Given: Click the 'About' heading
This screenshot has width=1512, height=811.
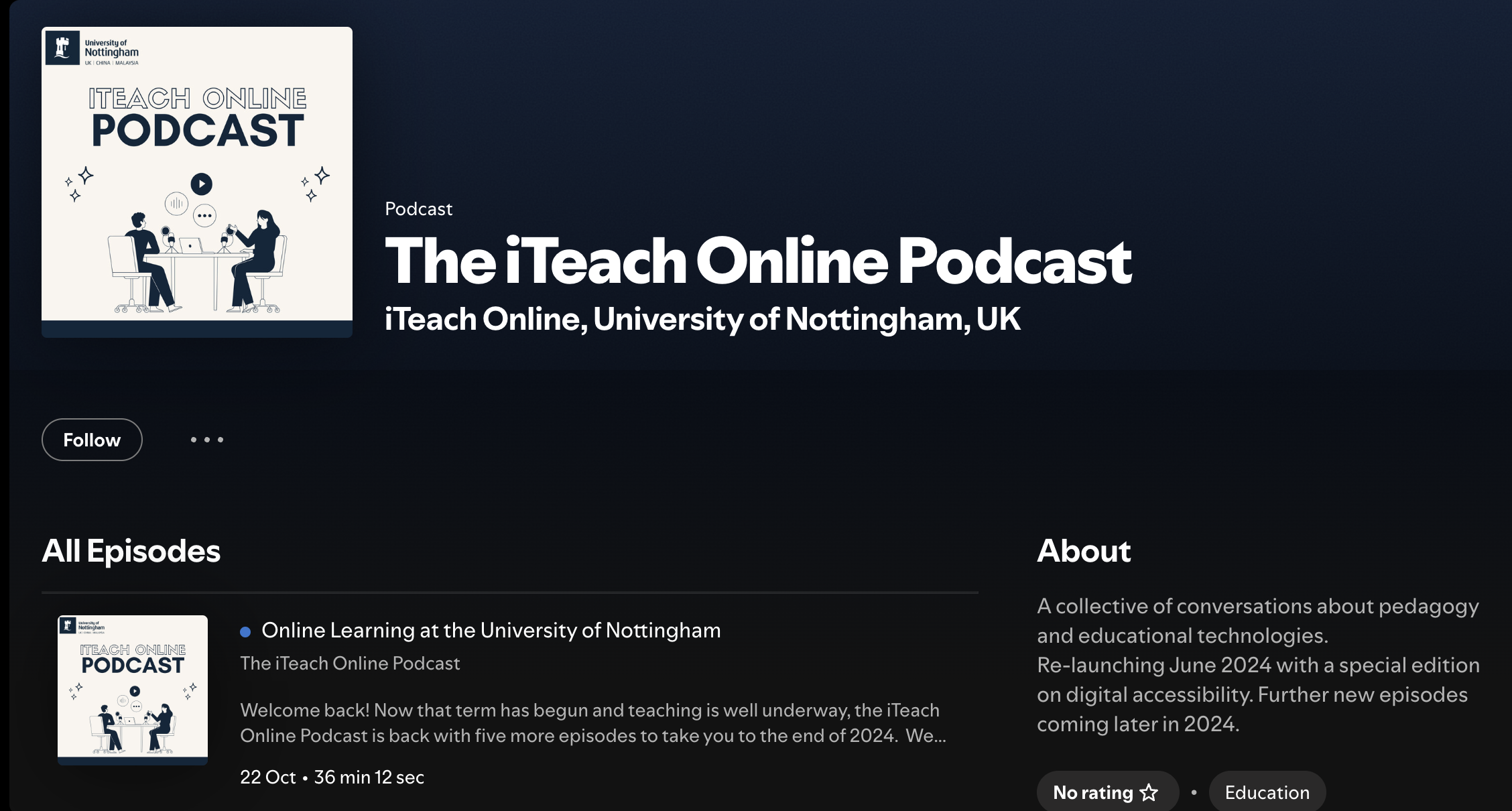Looking at the screenshot, I should (1084, 551).
